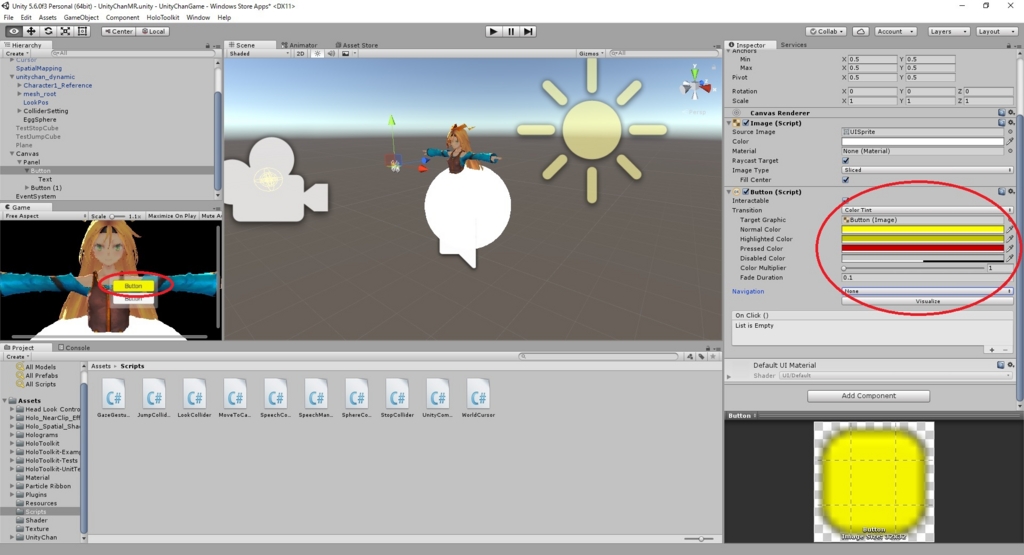Screen dimensions: 1024x555
Task: Open the cloud services icon
Action: tap(861, 31)
